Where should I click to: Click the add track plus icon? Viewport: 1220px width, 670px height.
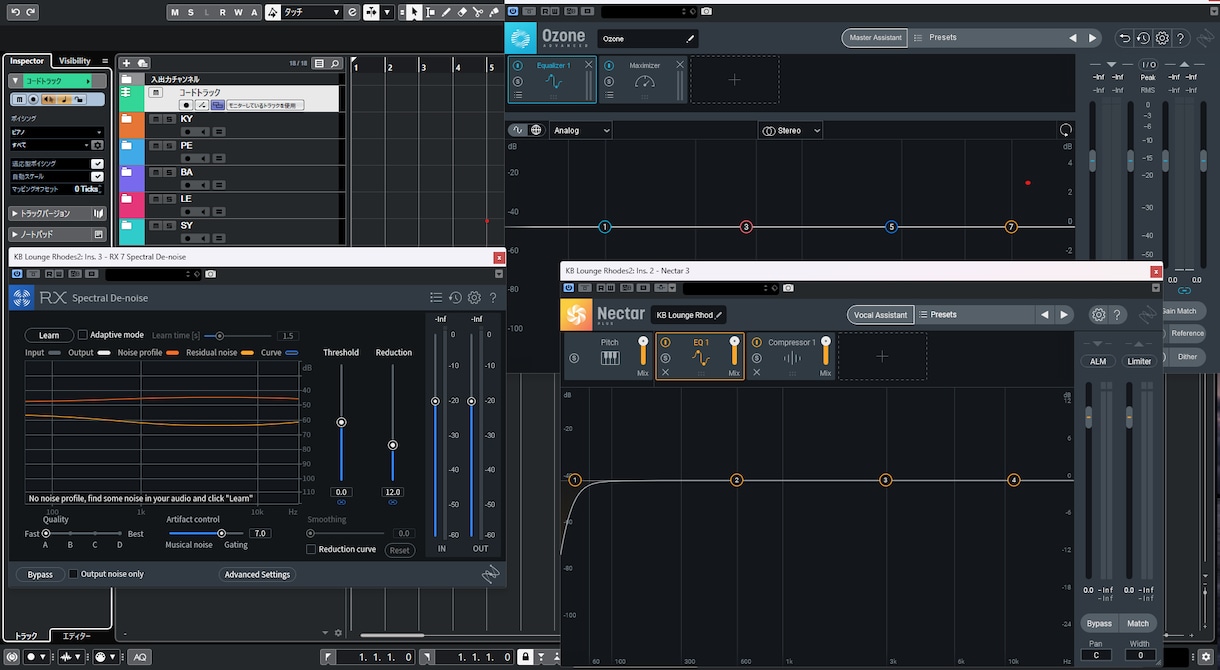[x=127, y=63]
